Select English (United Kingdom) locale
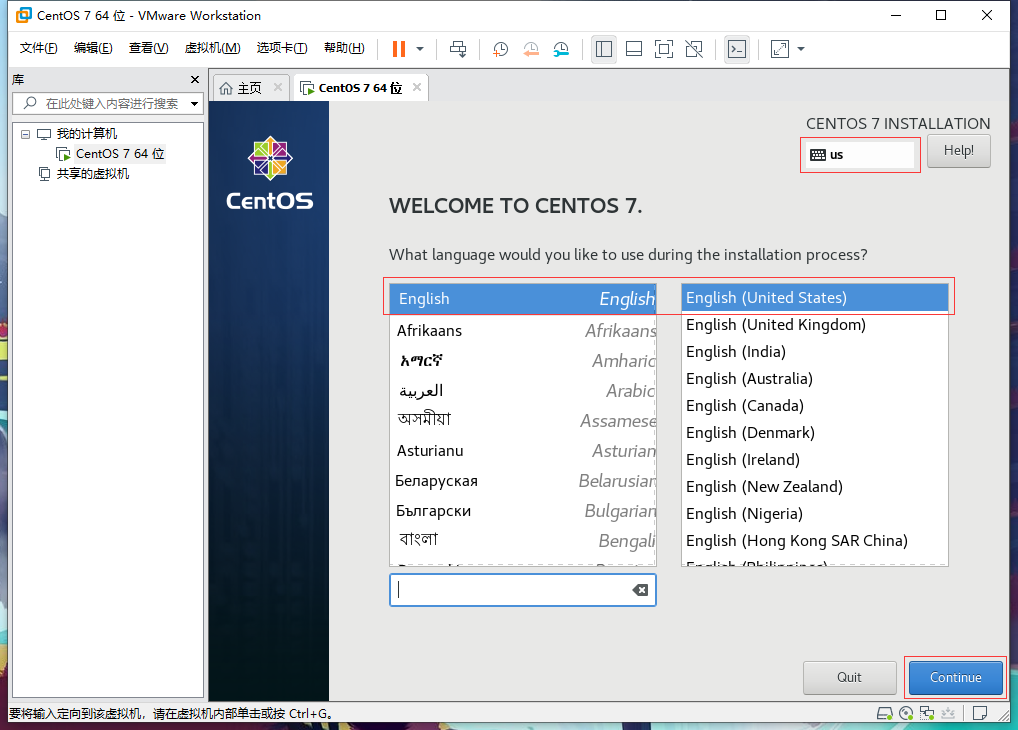 (x=815, y=325)
